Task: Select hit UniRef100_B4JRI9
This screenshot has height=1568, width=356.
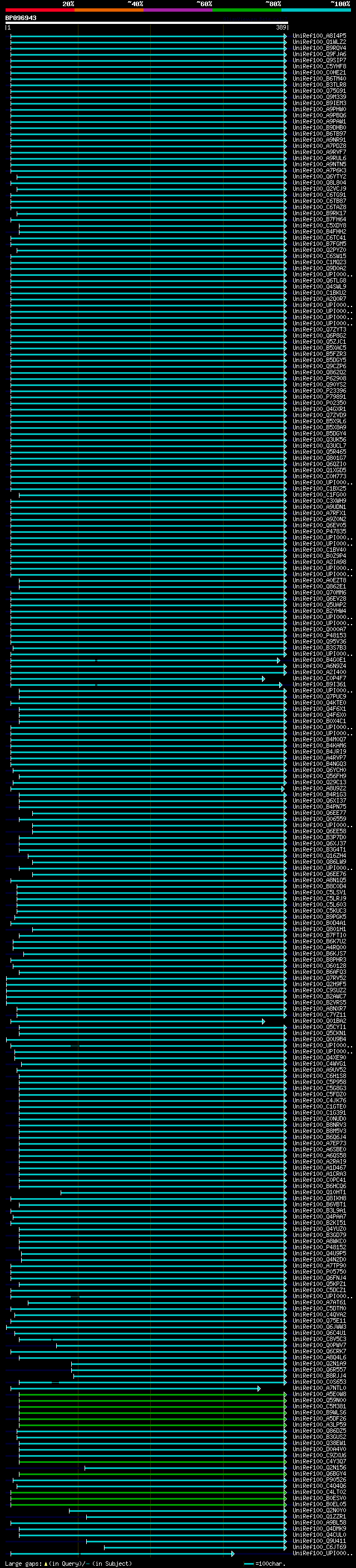Action: 319,752
